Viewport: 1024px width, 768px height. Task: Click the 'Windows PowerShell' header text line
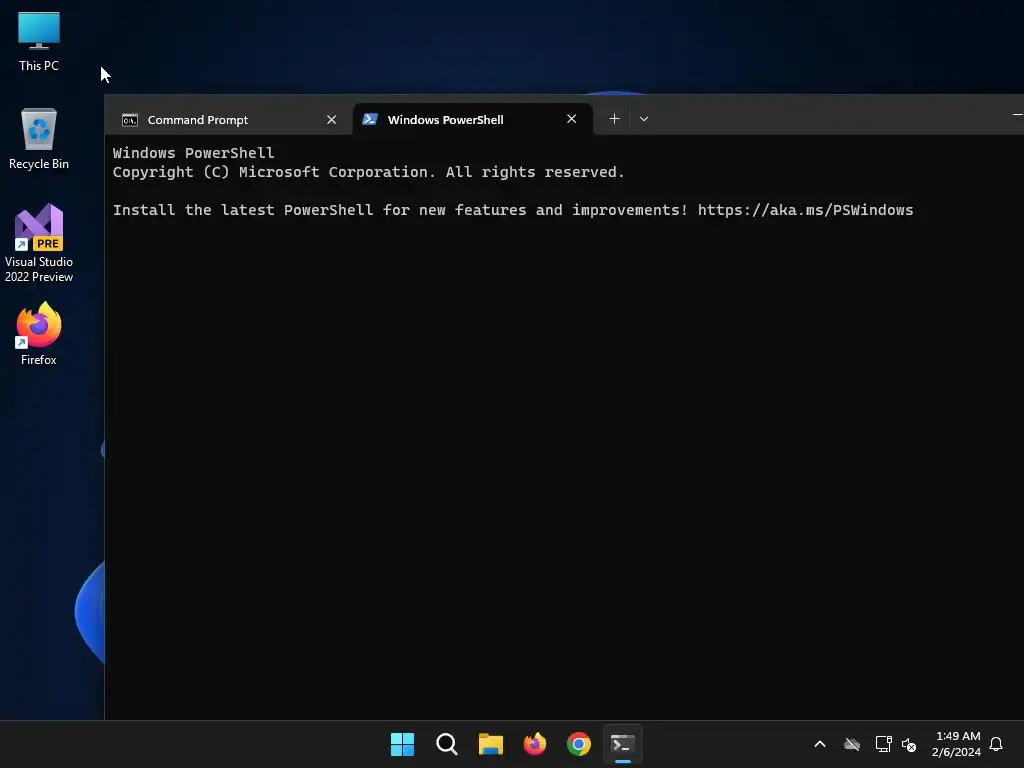[x=193, y=153]
